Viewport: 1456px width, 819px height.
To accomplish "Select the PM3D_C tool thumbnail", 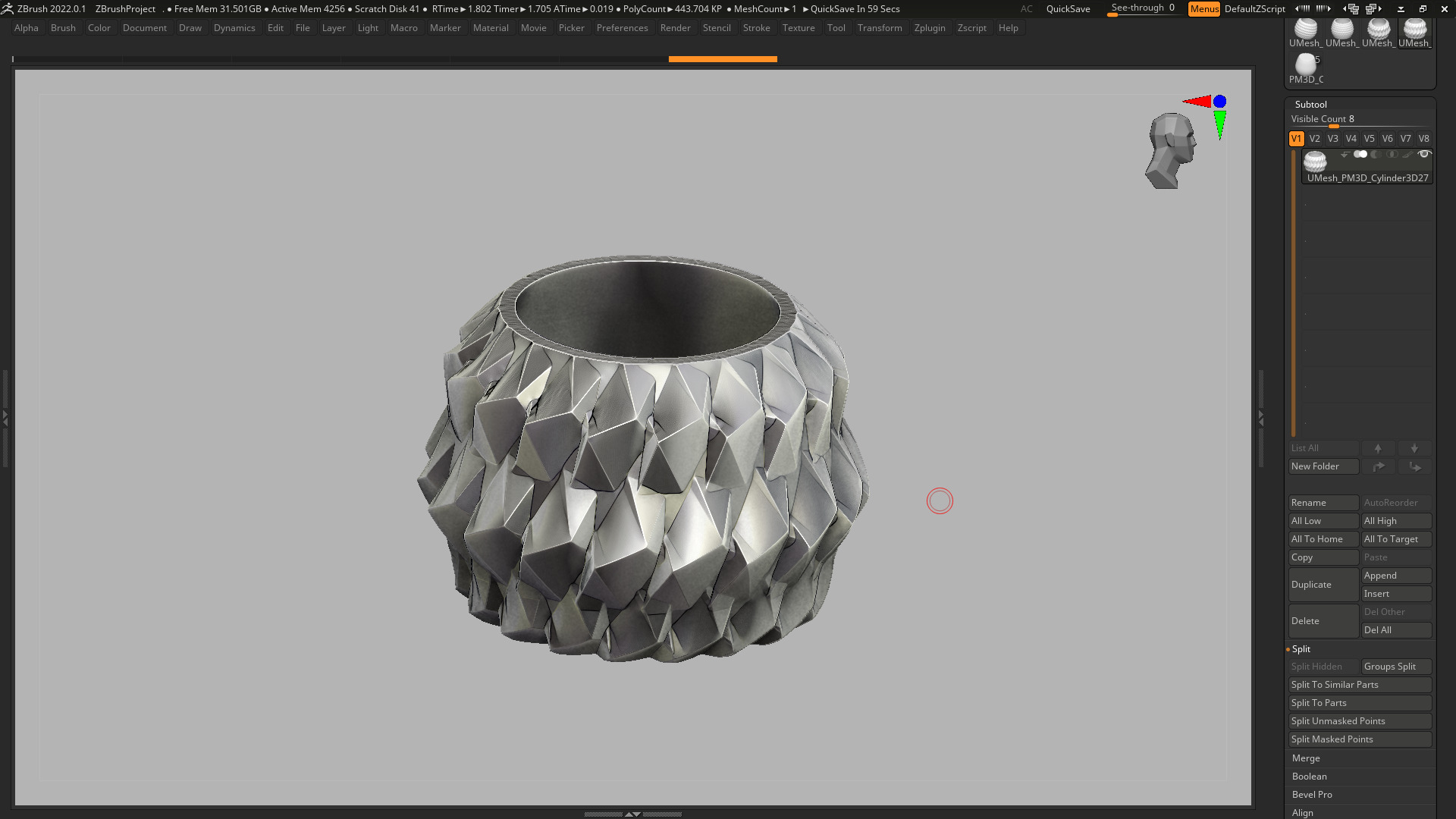I will pyautogui.click(x=1306, y=69).
